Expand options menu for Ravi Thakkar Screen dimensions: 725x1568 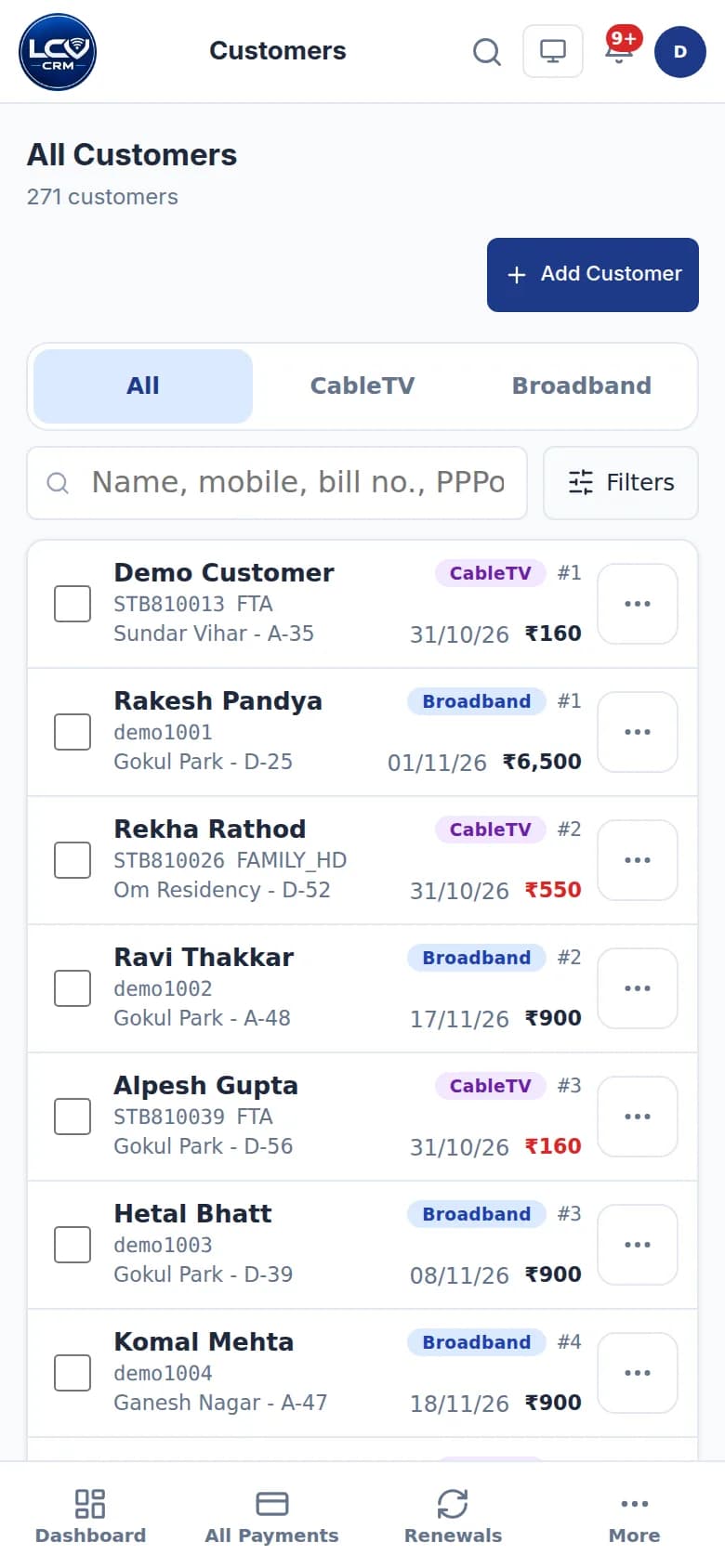pyautogui.click(x=638, y=988)
